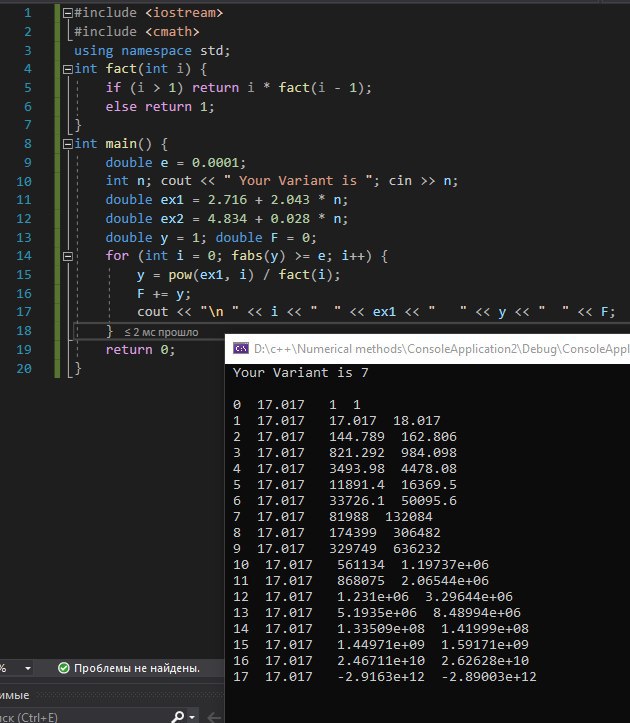
Task: Click console value '18.017' in row 1
Action: [417, 421]
